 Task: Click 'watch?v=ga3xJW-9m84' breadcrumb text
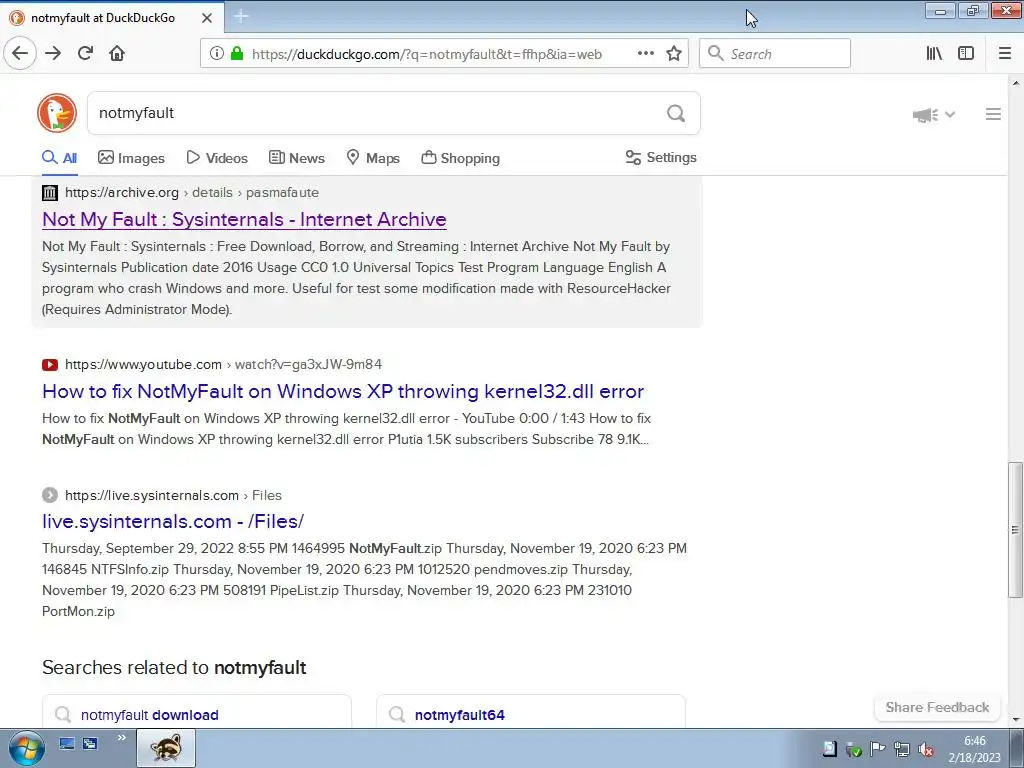tap(308, 364)
